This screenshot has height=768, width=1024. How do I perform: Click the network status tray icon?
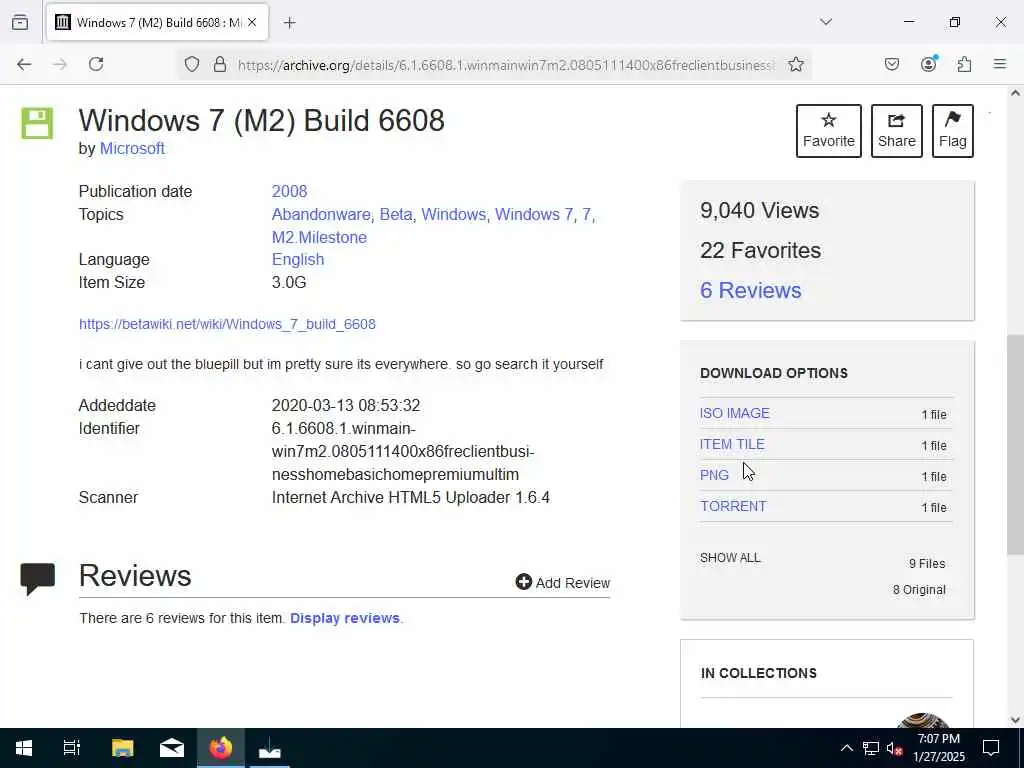pyautogui.click(x=871, y=748)
